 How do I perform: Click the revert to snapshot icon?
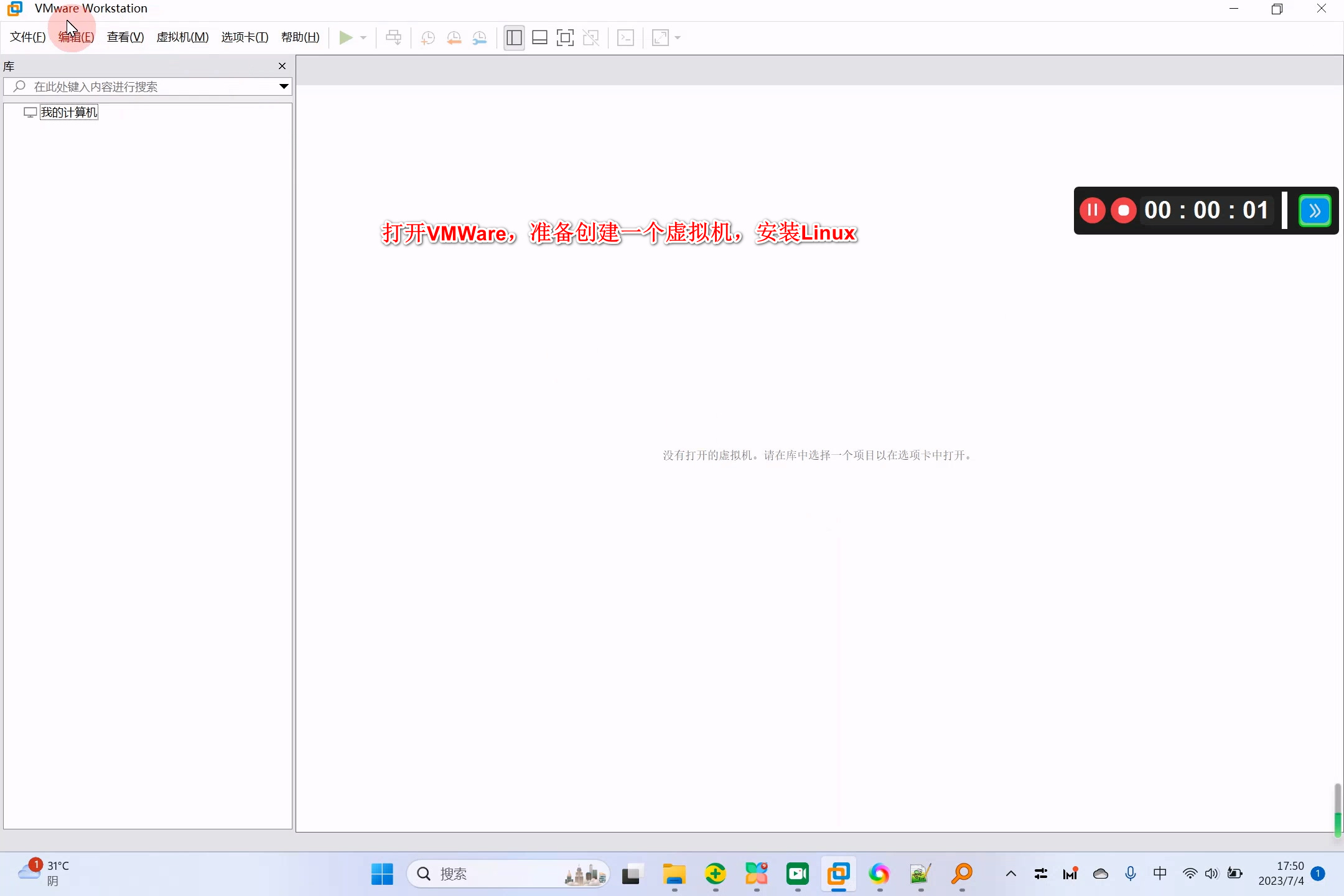click(454, 37)
